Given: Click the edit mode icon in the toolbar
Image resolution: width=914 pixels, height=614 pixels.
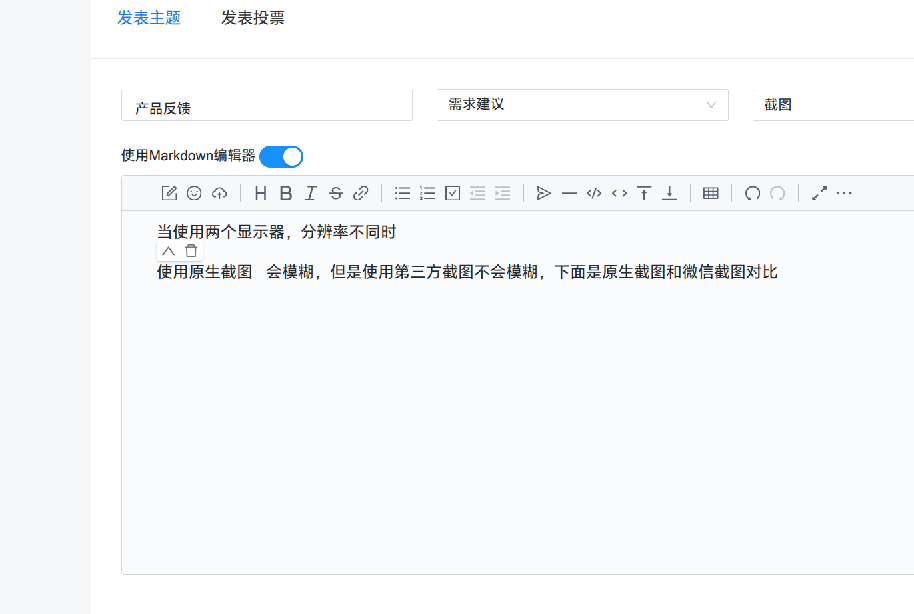Looking at the screenshot, I should (x=169, y=193).
